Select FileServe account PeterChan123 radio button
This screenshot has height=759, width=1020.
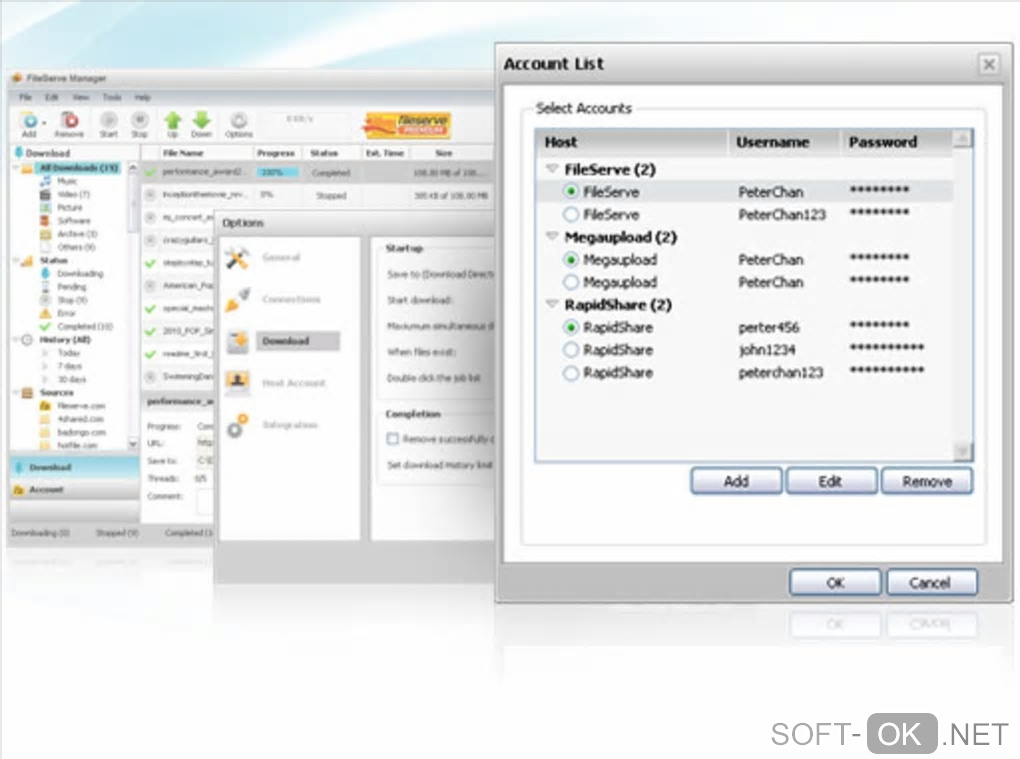(570, 214)
